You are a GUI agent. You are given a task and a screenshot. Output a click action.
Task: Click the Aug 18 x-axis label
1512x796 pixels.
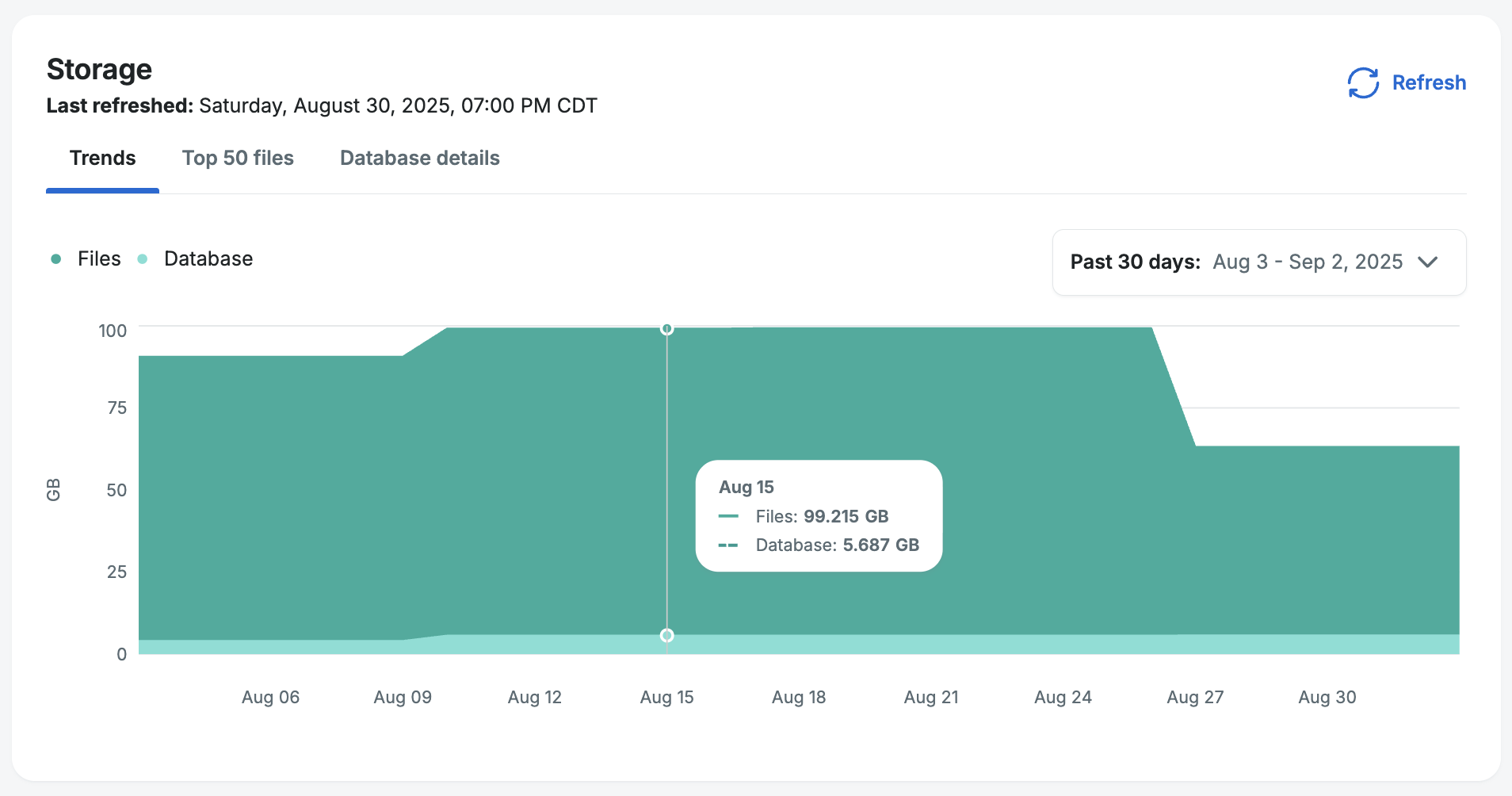pyautogui.click(x=799, y=698)
